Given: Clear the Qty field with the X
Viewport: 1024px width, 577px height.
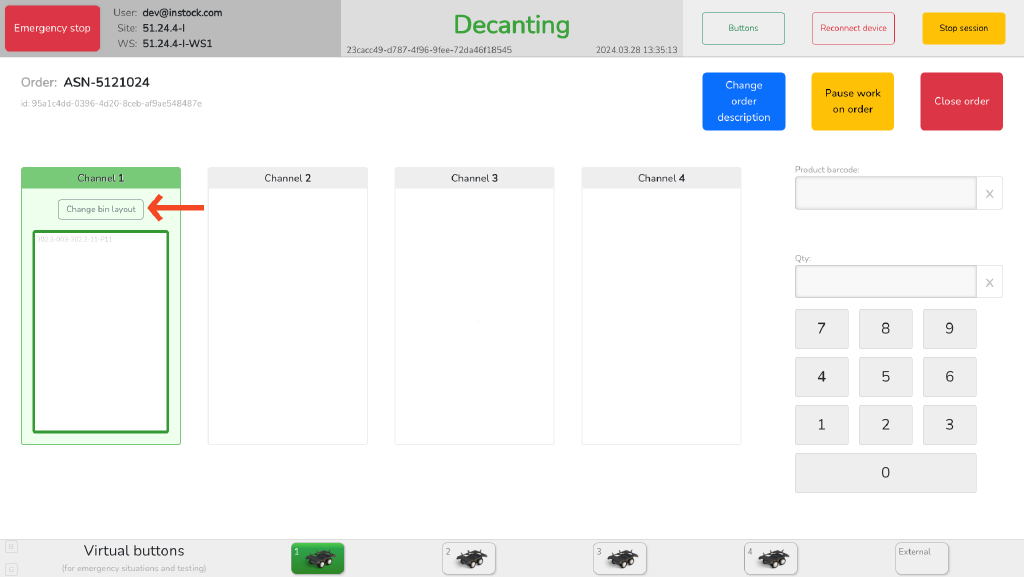Looking at the screenshot, I should click(x=989, y=281).
